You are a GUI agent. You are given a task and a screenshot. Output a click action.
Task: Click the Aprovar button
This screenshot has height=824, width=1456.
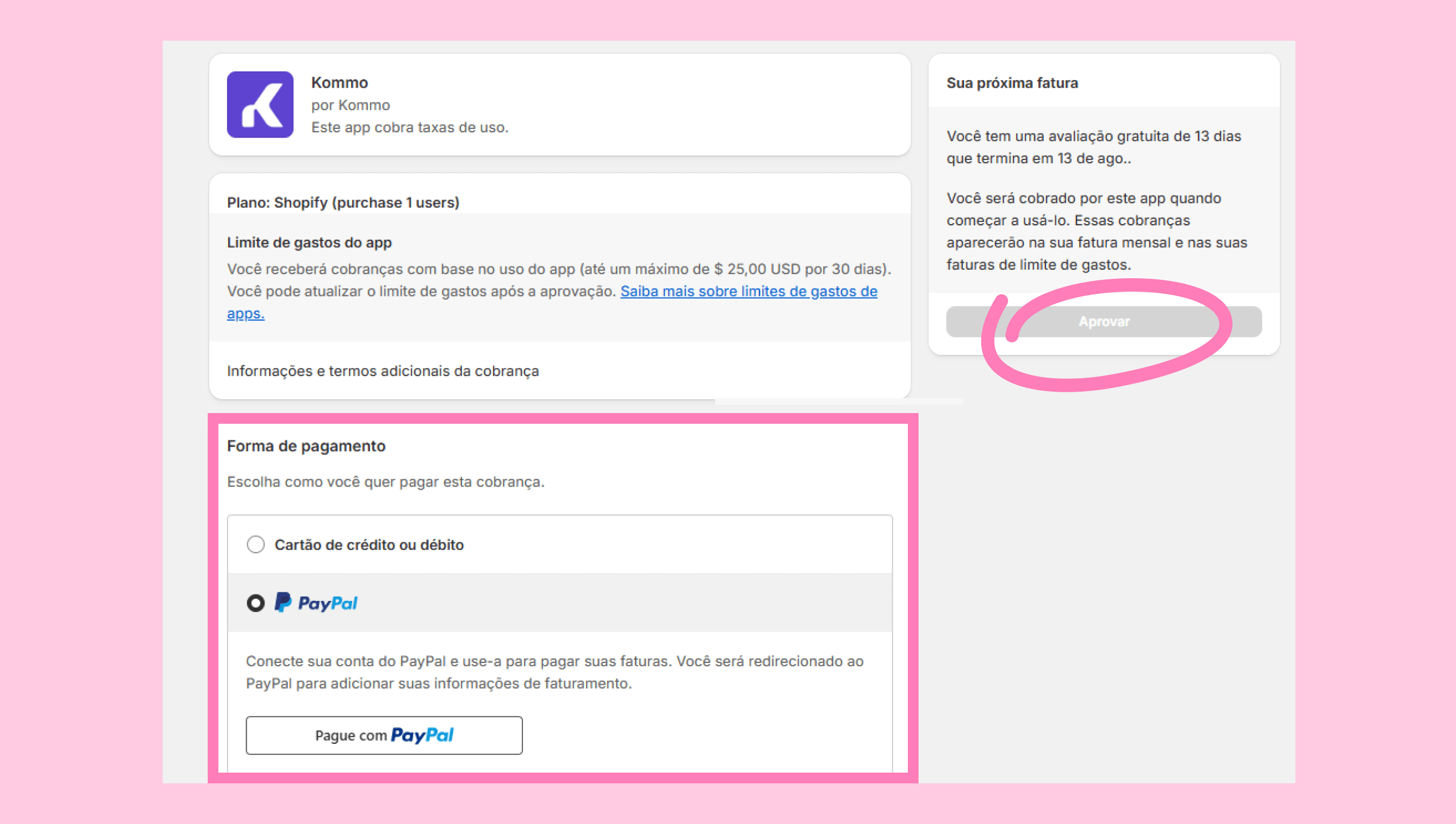[x=1104, y=322]
